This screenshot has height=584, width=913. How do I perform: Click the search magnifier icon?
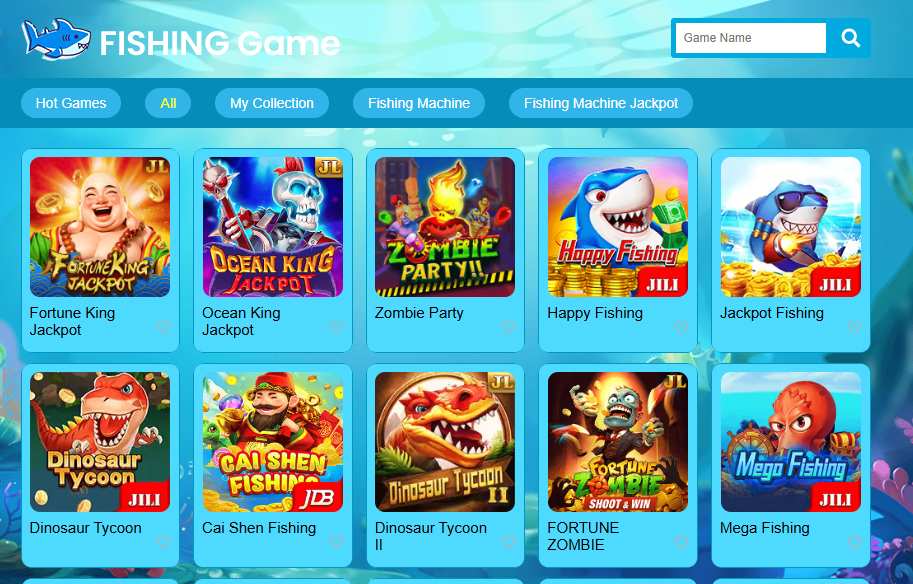tap(850, 38)
